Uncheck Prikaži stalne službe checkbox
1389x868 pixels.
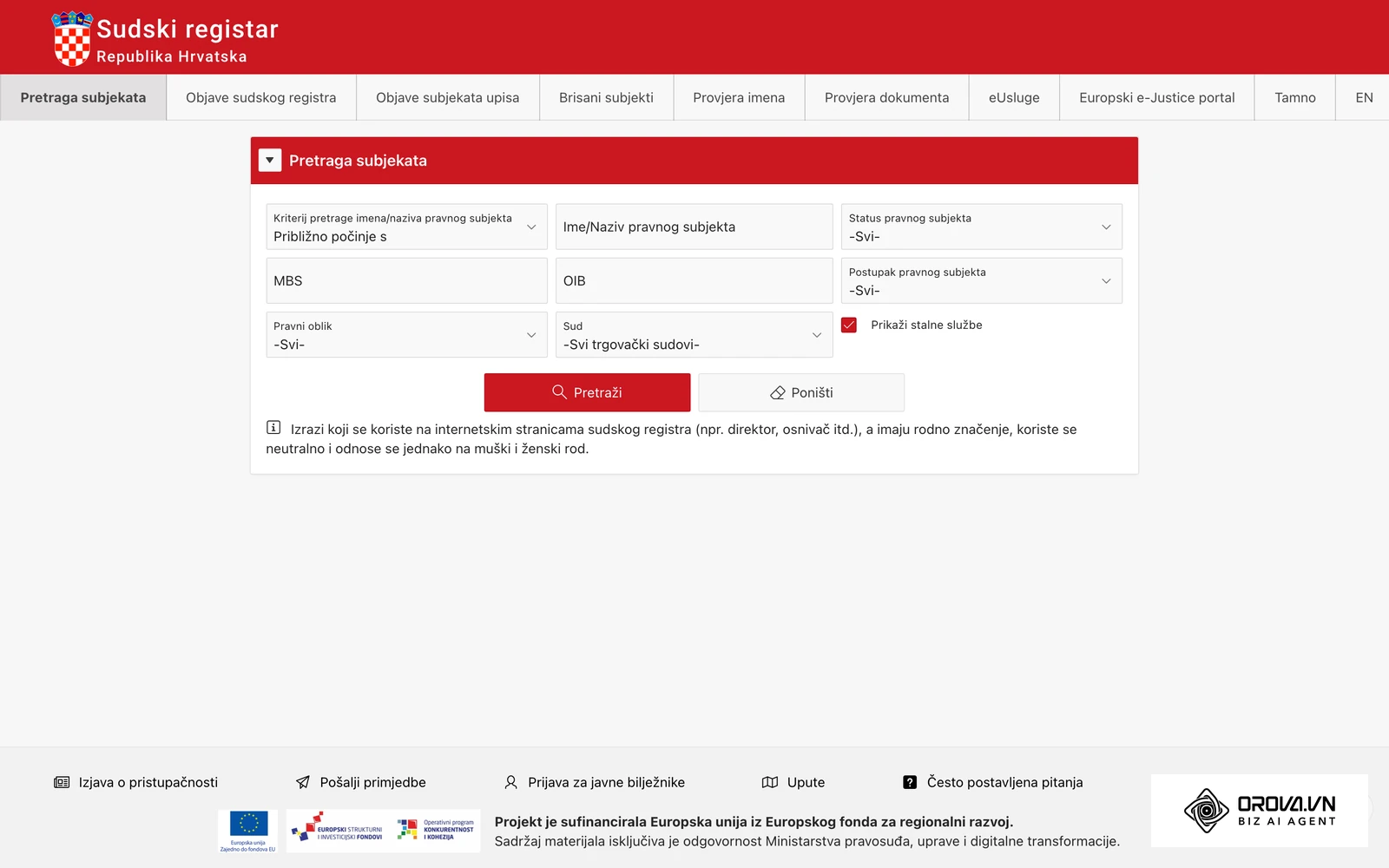click(x=849, y=325)
